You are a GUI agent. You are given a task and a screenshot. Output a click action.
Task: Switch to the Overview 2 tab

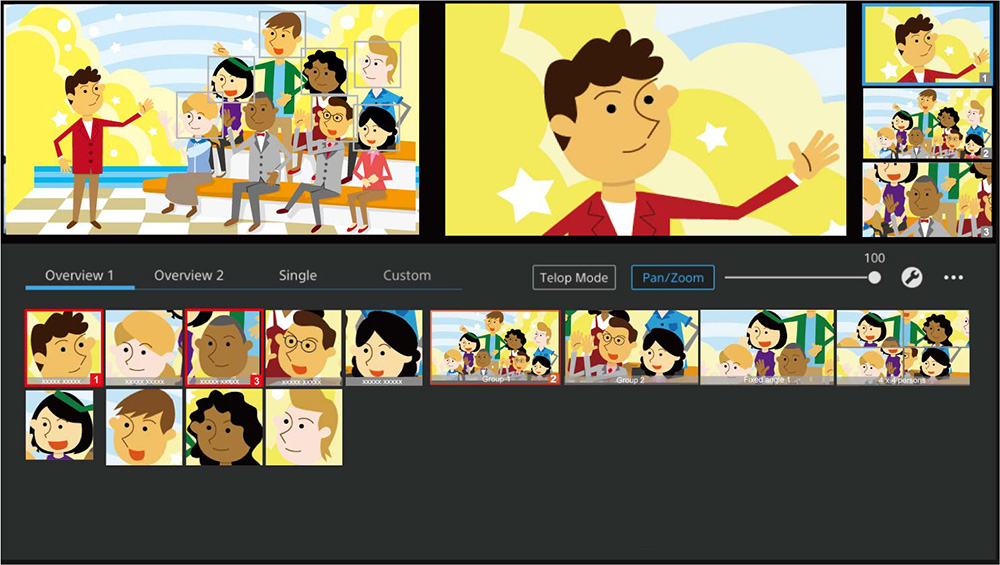click(189, 275)
